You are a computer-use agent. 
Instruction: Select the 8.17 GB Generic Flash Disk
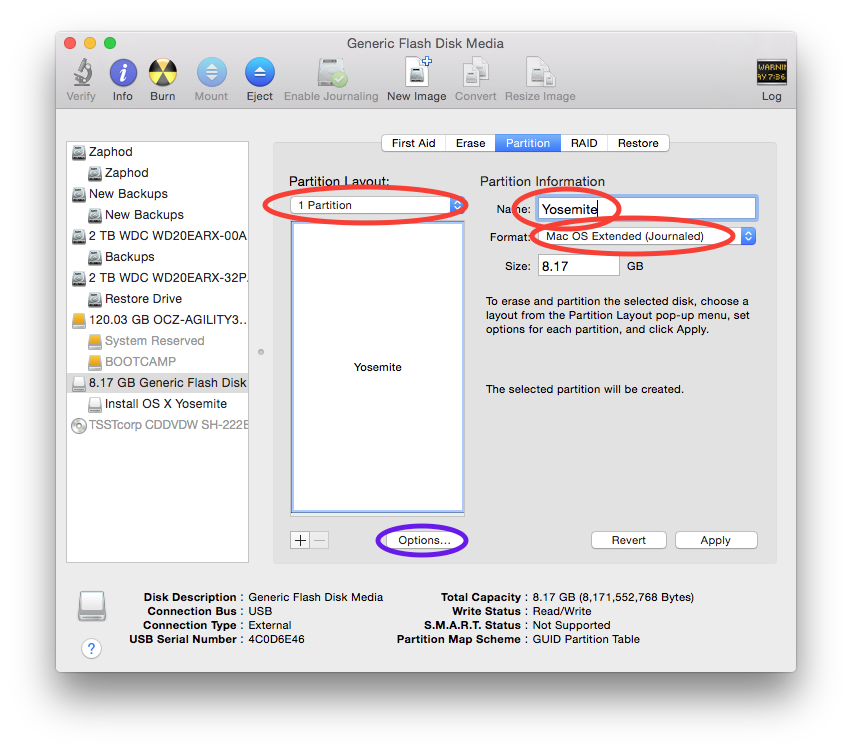tap(157, 383)
